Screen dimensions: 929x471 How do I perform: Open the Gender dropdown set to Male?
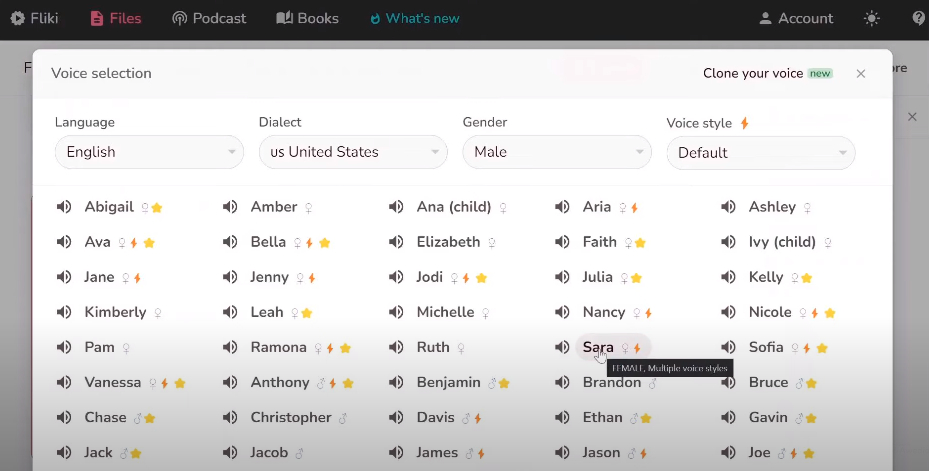[x=557, y=152]
